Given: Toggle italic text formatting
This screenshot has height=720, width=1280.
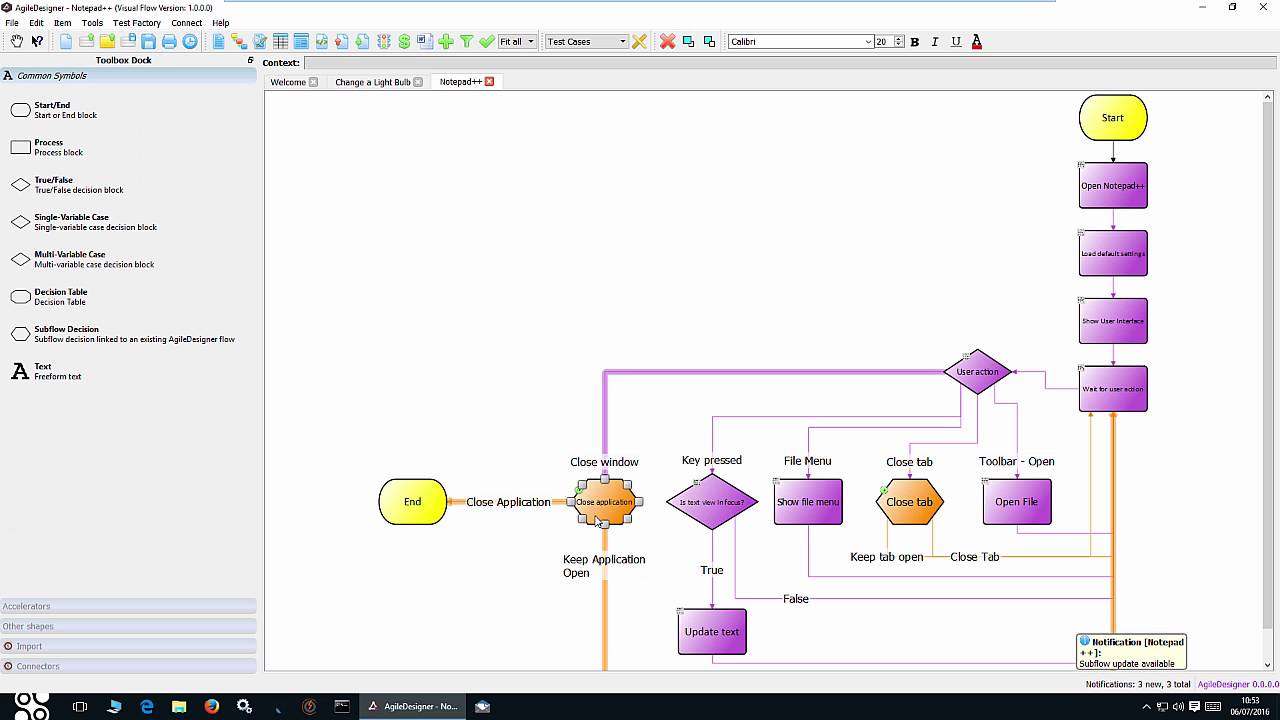Looking at the screenshot, I should pos(935,41).
